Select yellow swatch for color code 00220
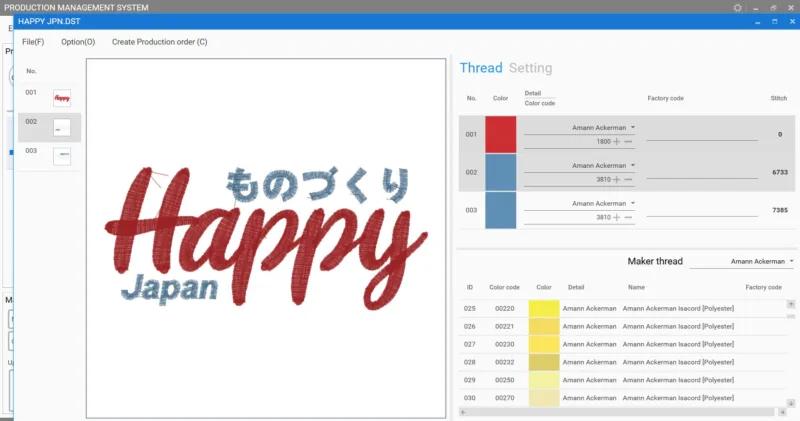The width and height of the screenshot is (800, 421). (x=544, y=309)
